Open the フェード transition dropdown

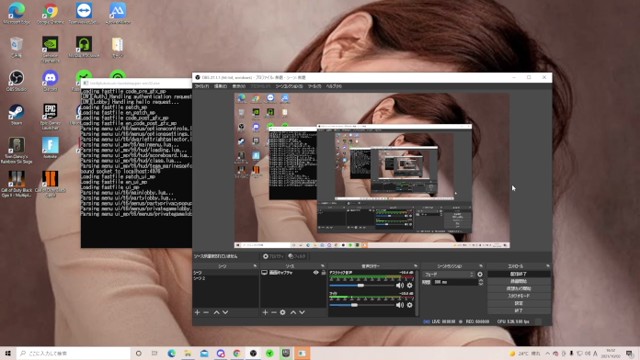pyautogui.click(x=449, y=274)
